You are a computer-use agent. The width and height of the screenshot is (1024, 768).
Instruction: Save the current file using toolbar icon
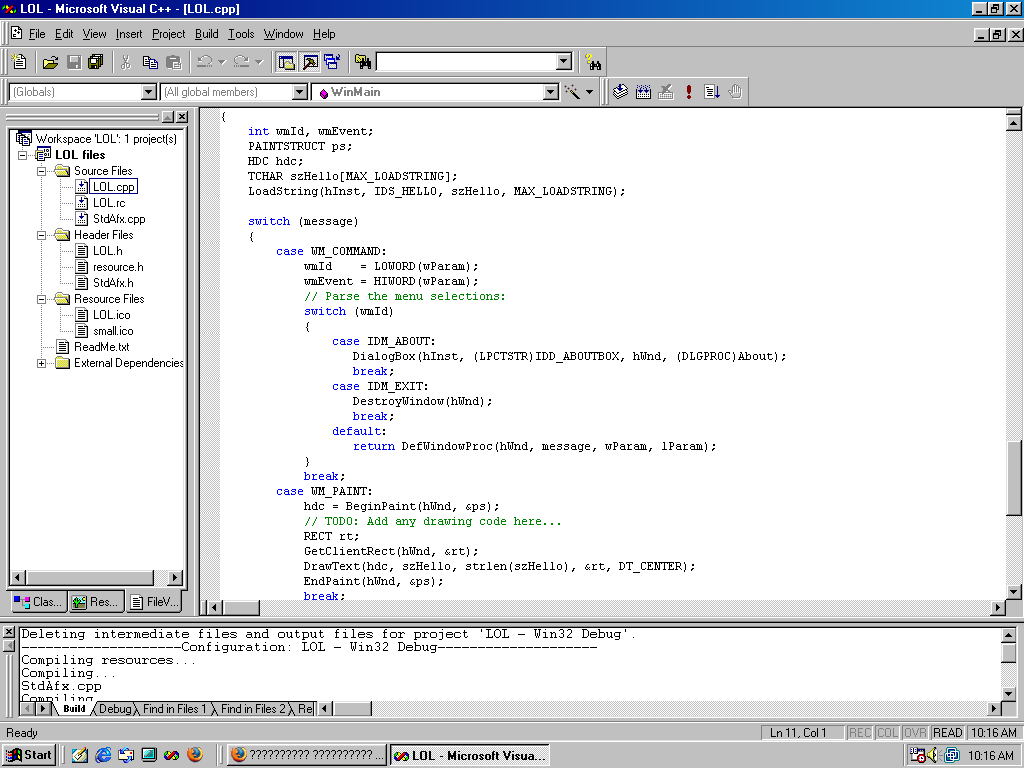(74, 61)
